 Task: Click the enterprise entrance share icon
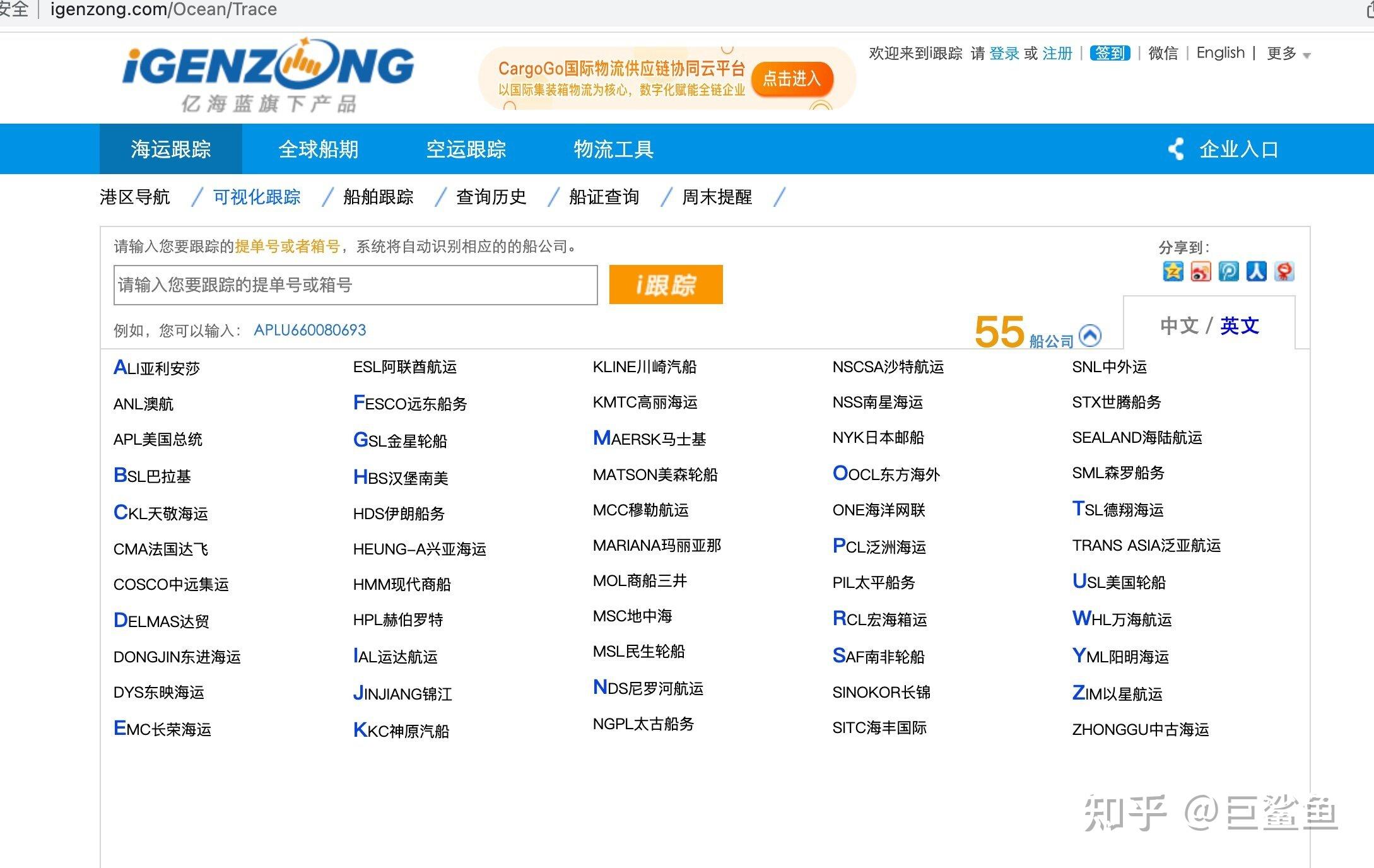pos(1176,149)
